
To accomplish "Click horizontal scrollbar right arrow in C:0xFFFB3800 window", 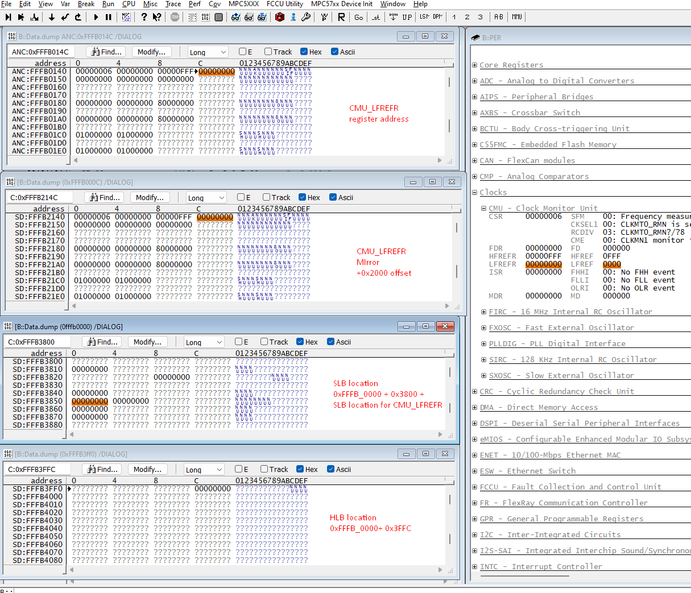I will point(440,434).
